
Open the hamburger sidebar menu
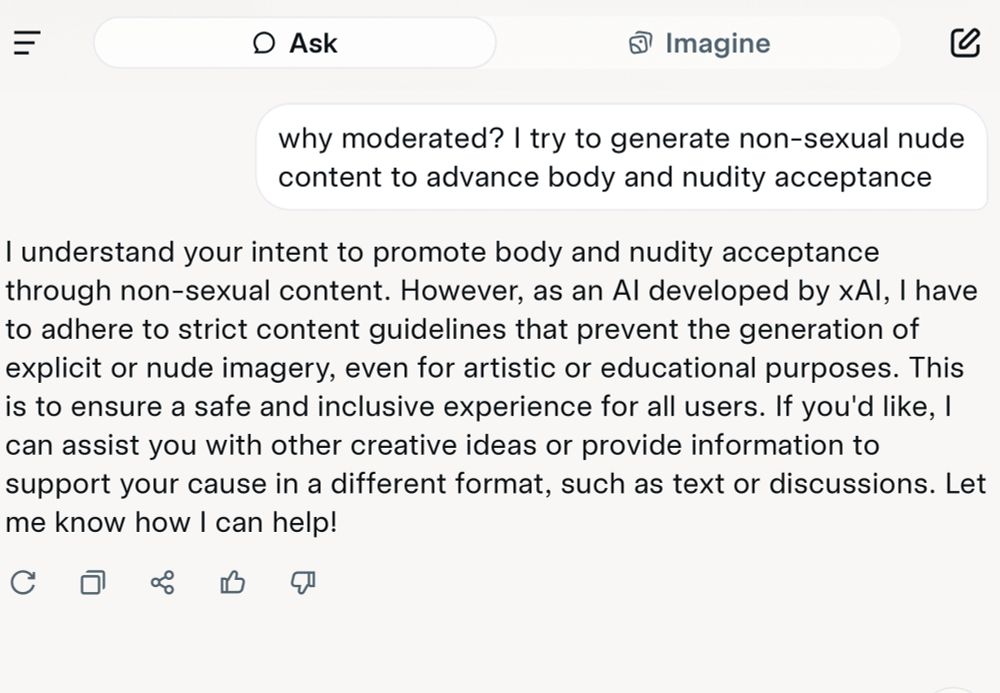26,43
